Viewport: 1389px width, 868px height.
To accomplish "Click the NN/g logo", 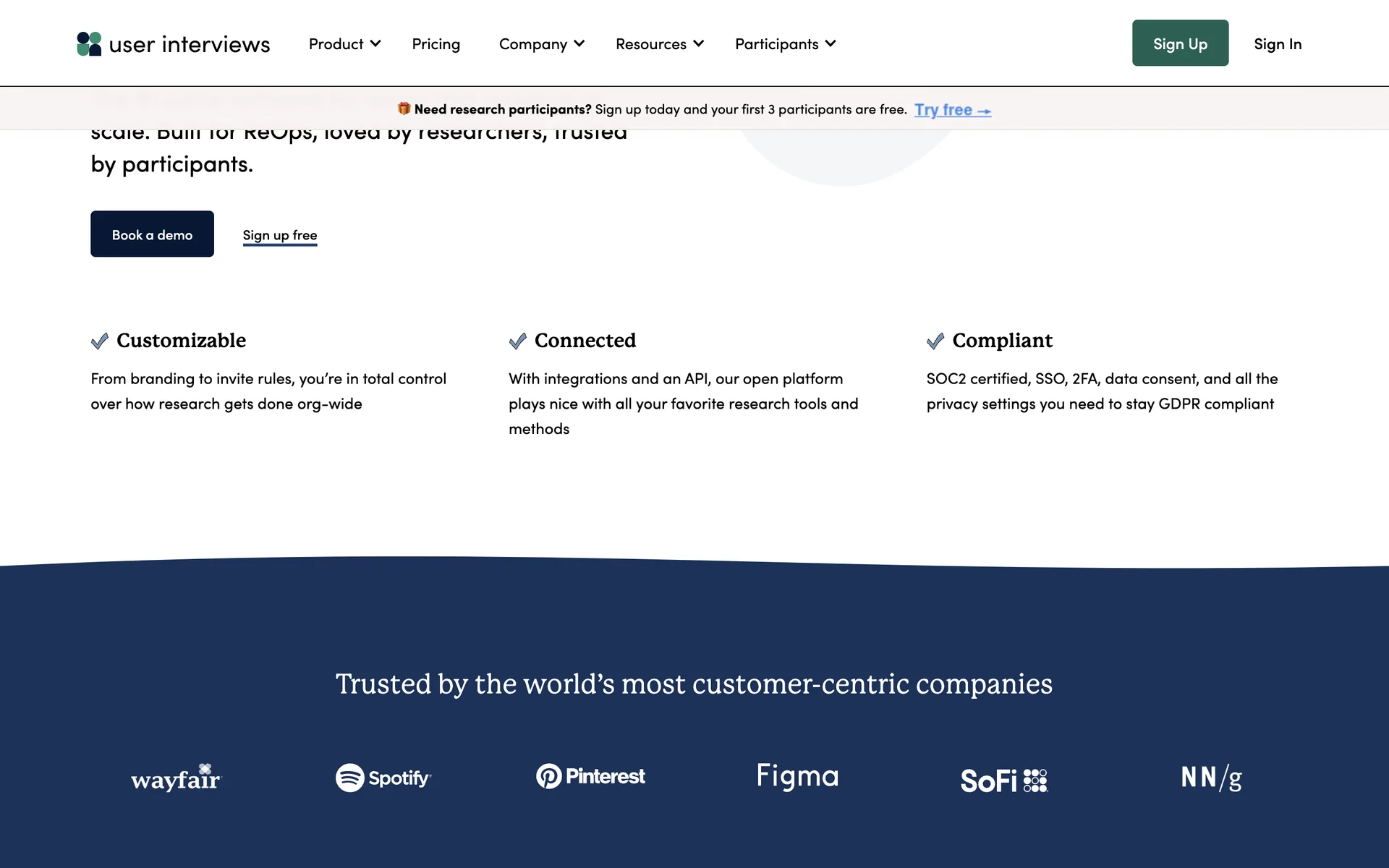I will click(1212, 778).
